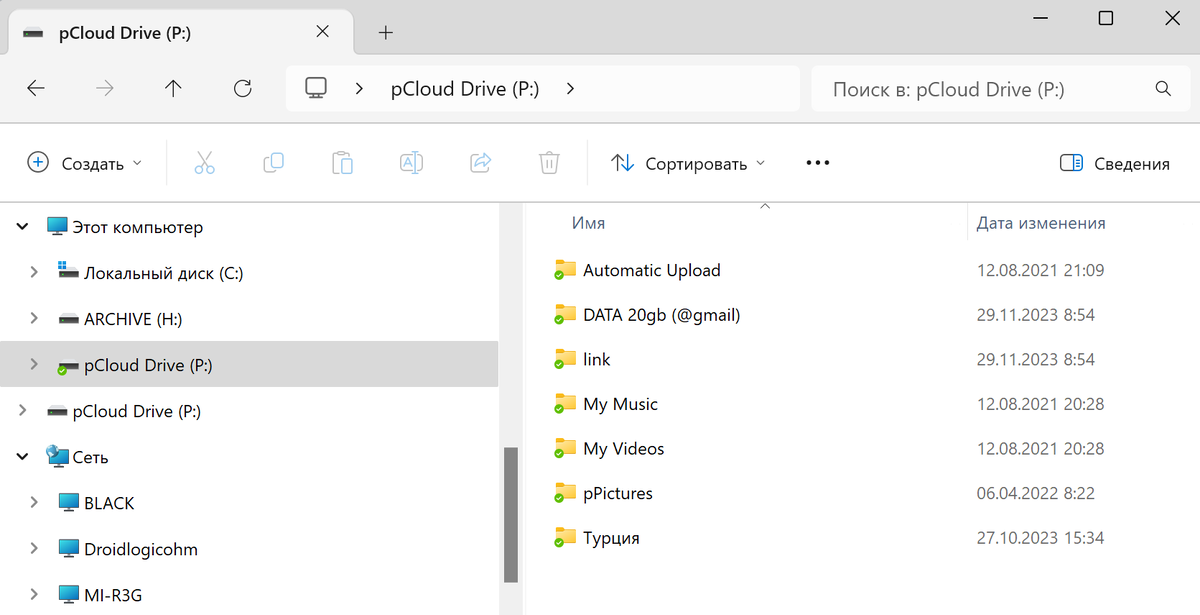Click chevron before pCloud Drive in address bar
This screenshot has height=615, width=1200.
(x=359, y=88)
